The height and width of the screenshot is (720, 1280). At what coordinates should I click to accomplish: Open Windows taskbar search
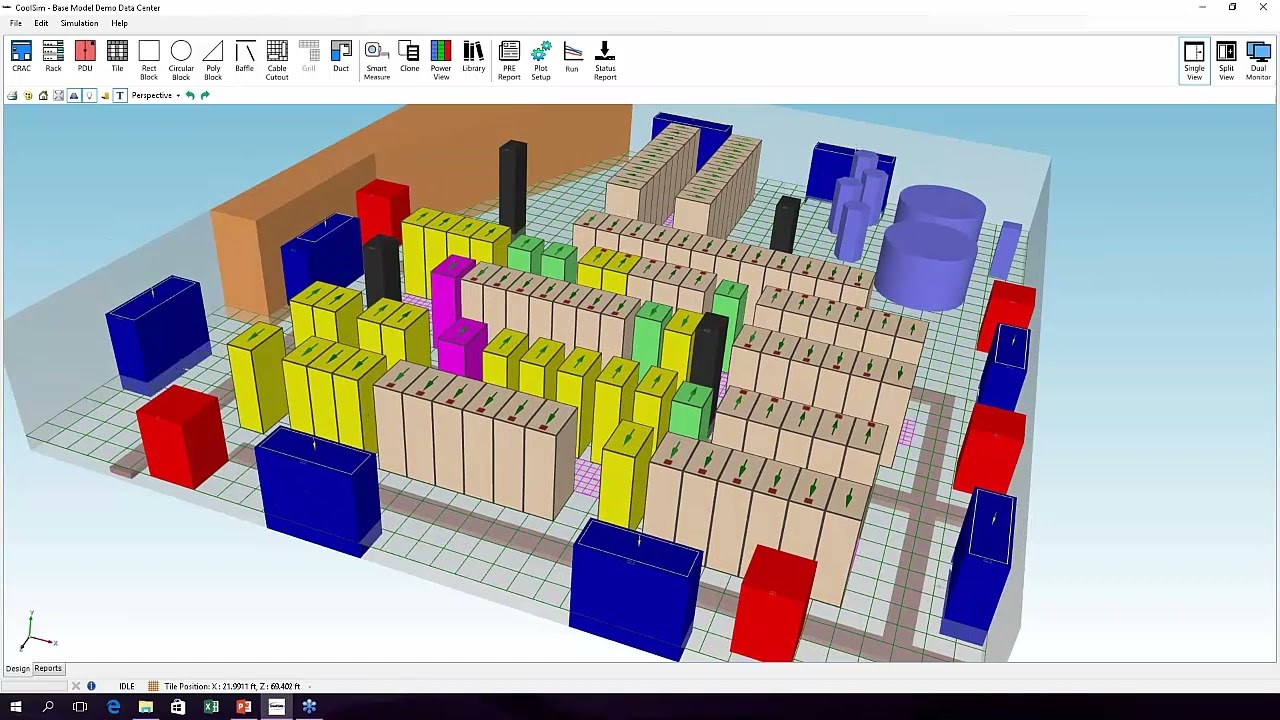tap(48, 707)
